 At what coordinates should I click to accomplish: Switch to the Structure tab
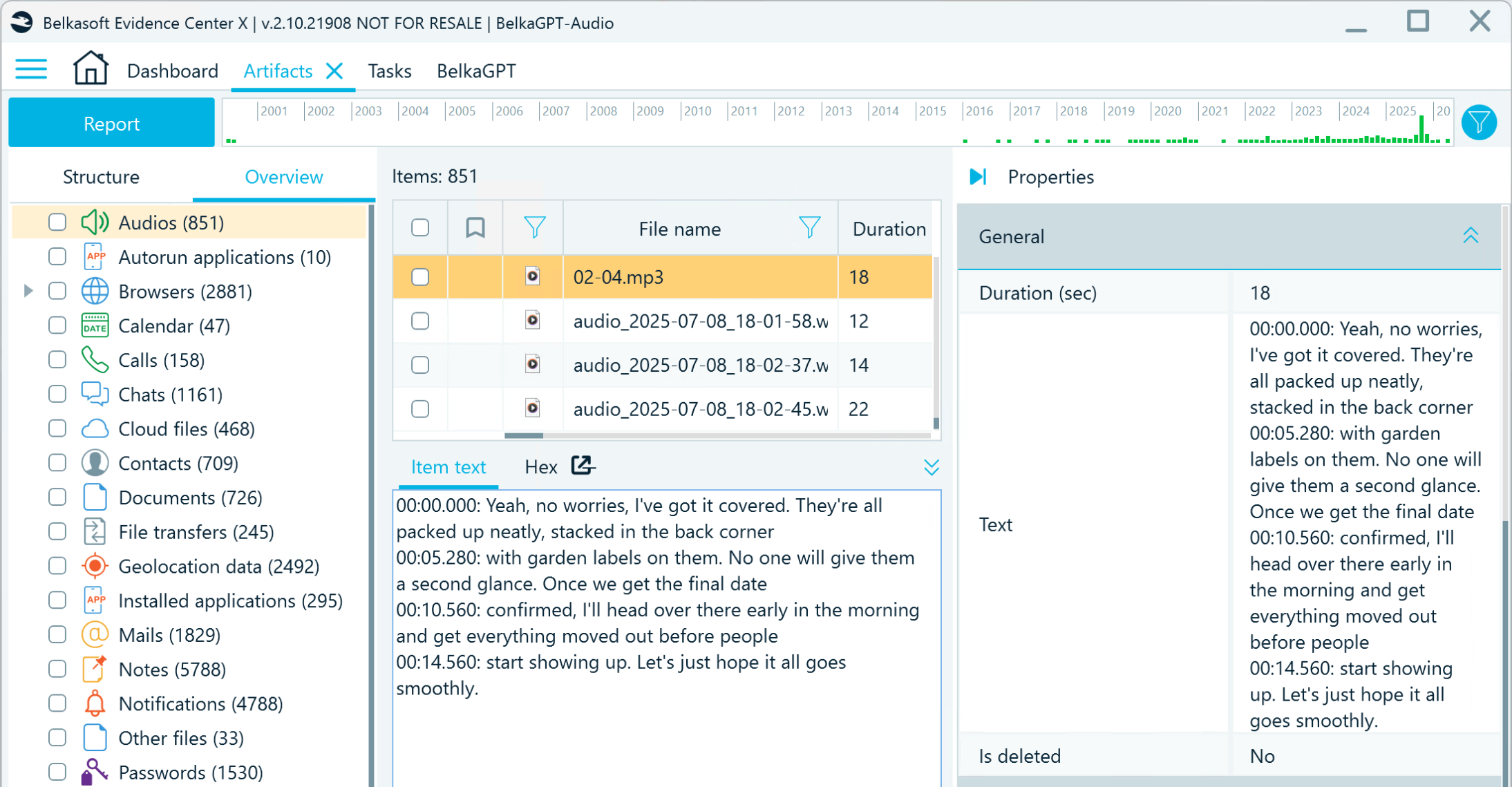(101, 177)
